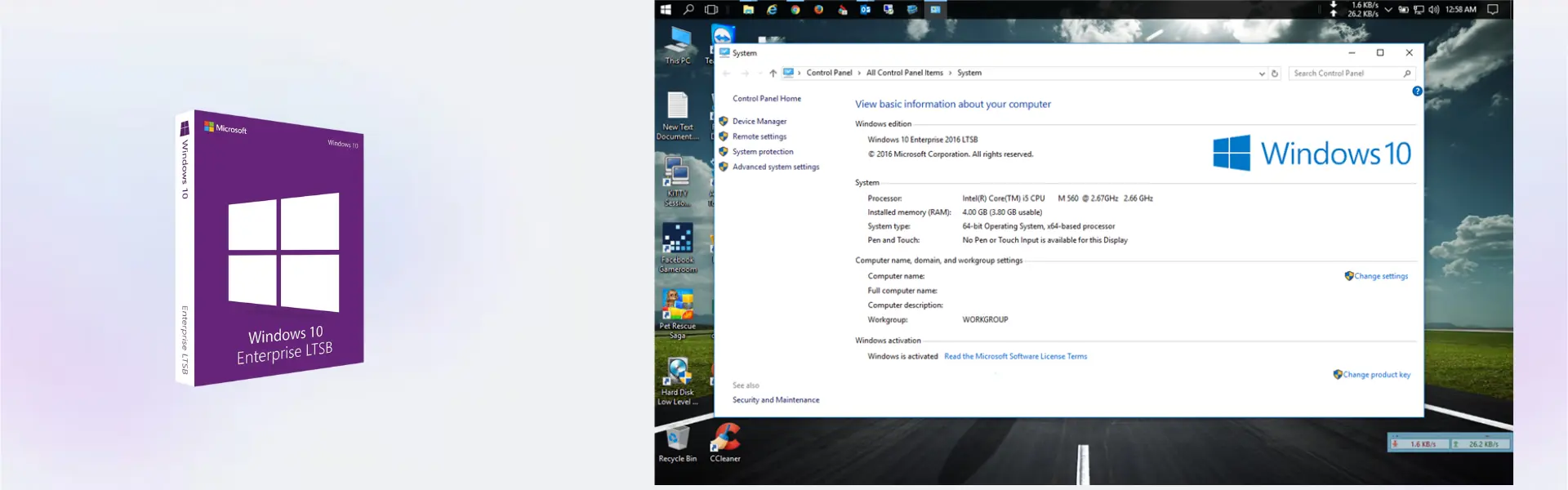Click the WORKGROUP value

(x=985, y=319)
